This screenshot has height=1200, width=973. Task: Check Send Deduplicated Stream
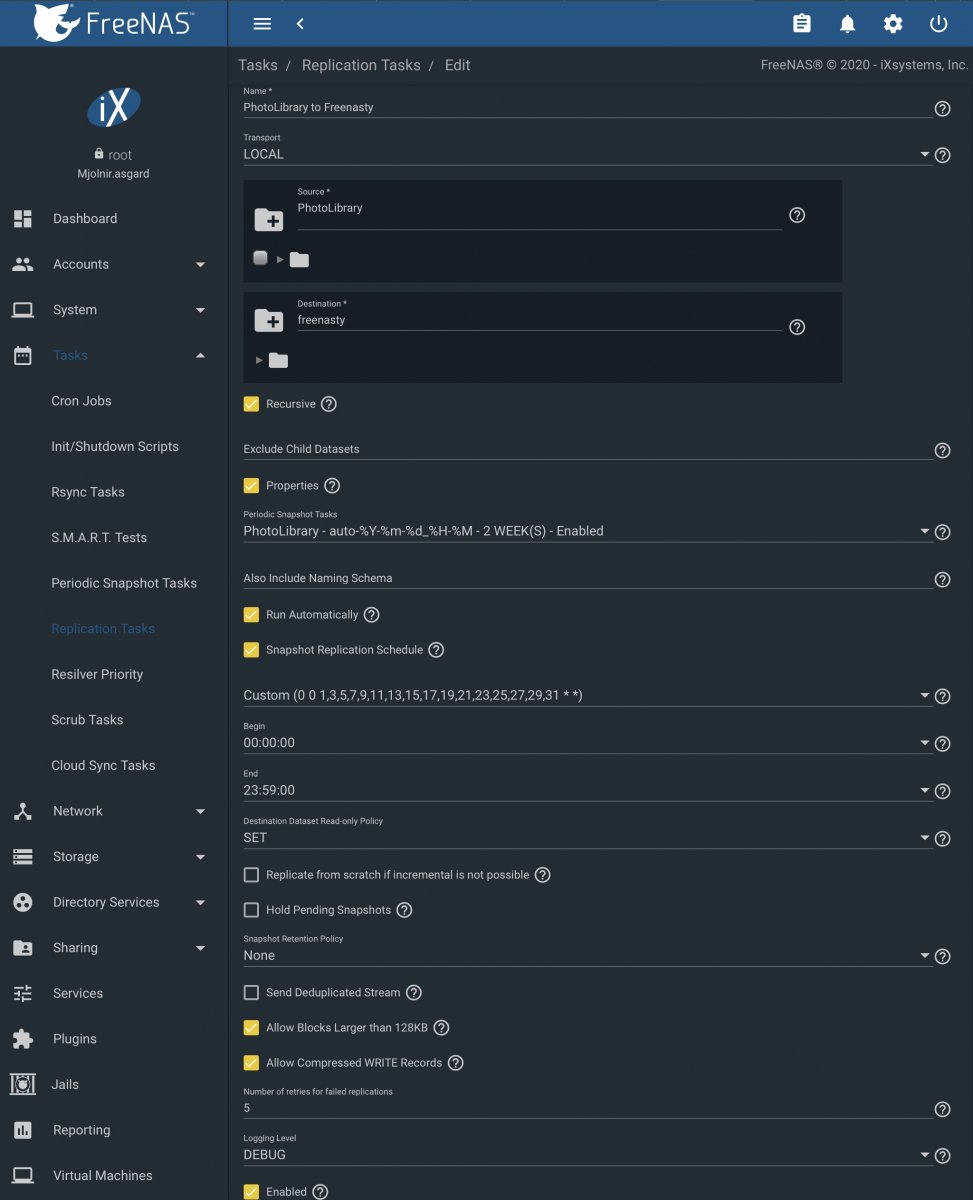coord(251,993)
